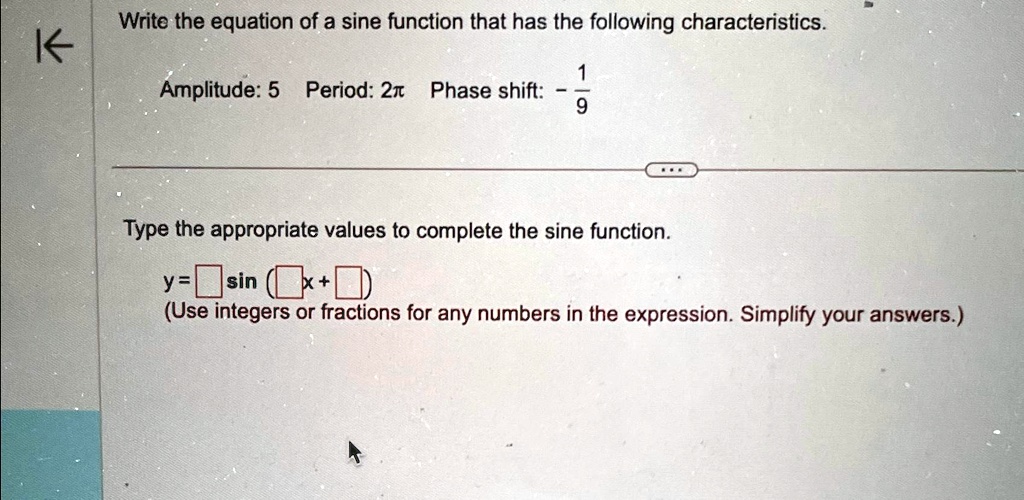Screen dimensions: 1024x500
Task: Click the teal panel in the left sidebar
Action: (50, 455)
